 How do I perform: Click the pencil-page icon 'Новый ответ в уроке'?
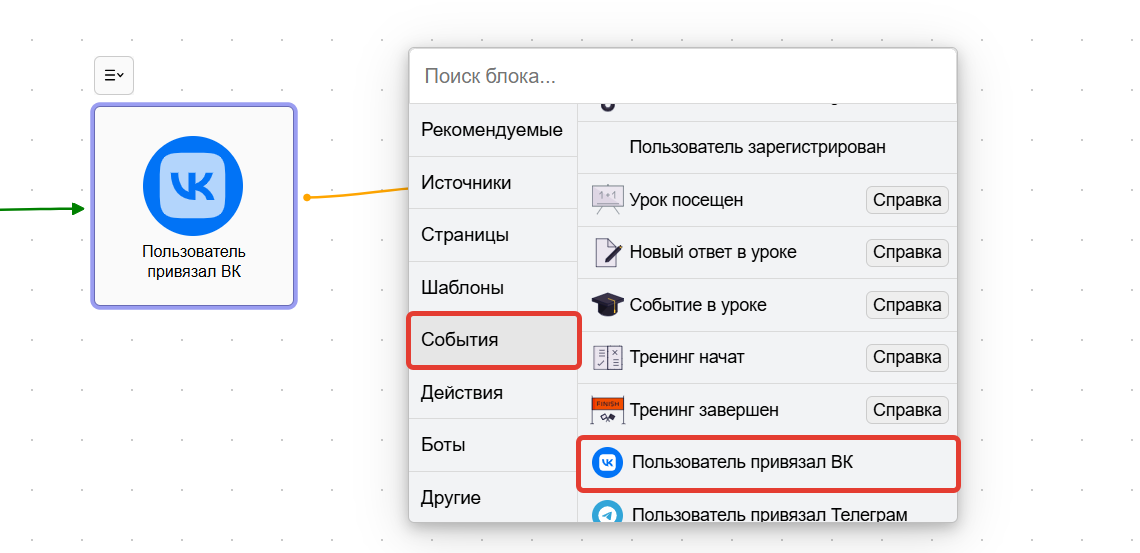[x=607, y=252]
